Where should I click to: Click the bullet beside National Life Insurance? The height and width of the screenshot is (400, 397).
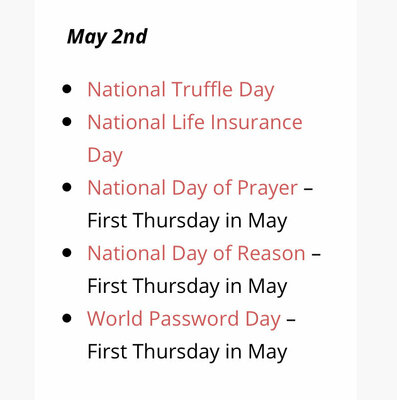point(67,122)
